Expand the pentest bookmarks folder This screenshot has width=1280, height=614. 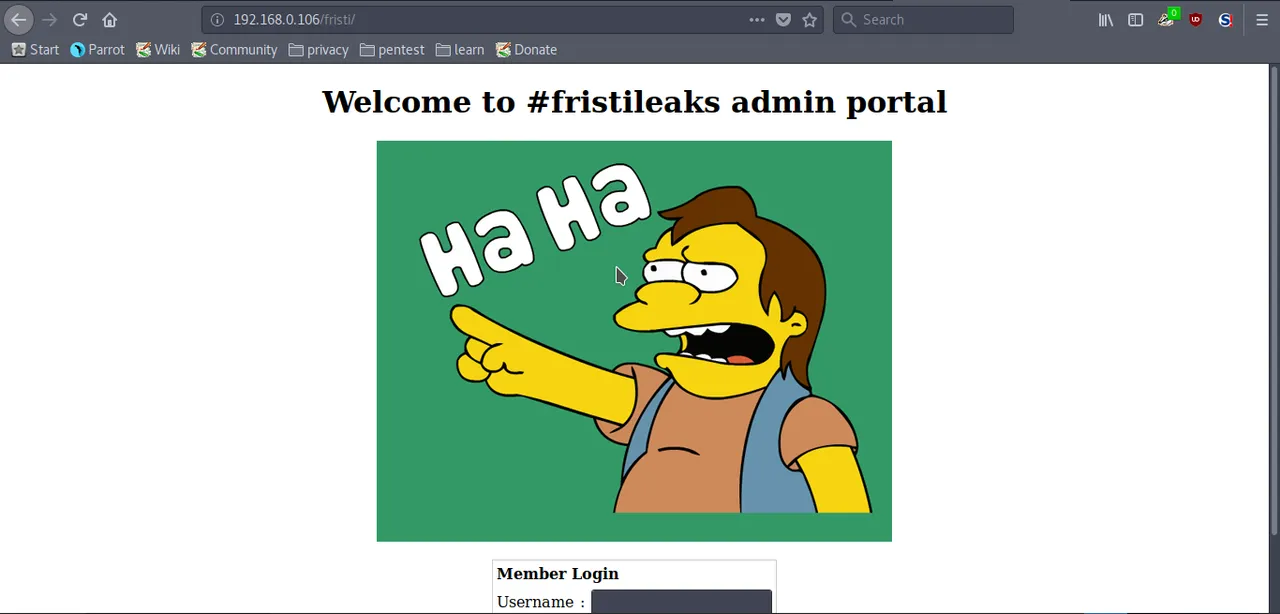click(392, 49)
